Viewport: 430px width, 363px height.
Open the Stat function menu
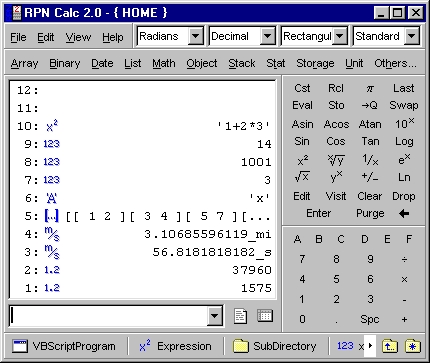tap(276, 63)
